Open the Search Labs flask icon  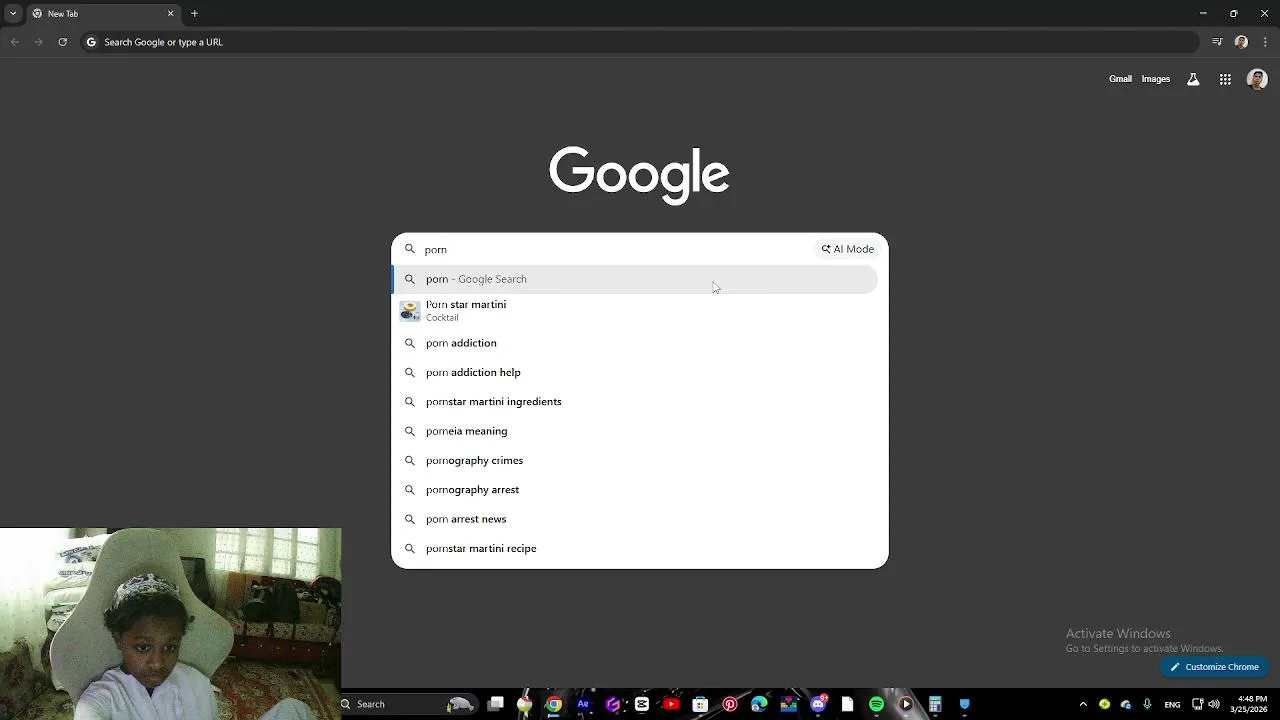1193,79
